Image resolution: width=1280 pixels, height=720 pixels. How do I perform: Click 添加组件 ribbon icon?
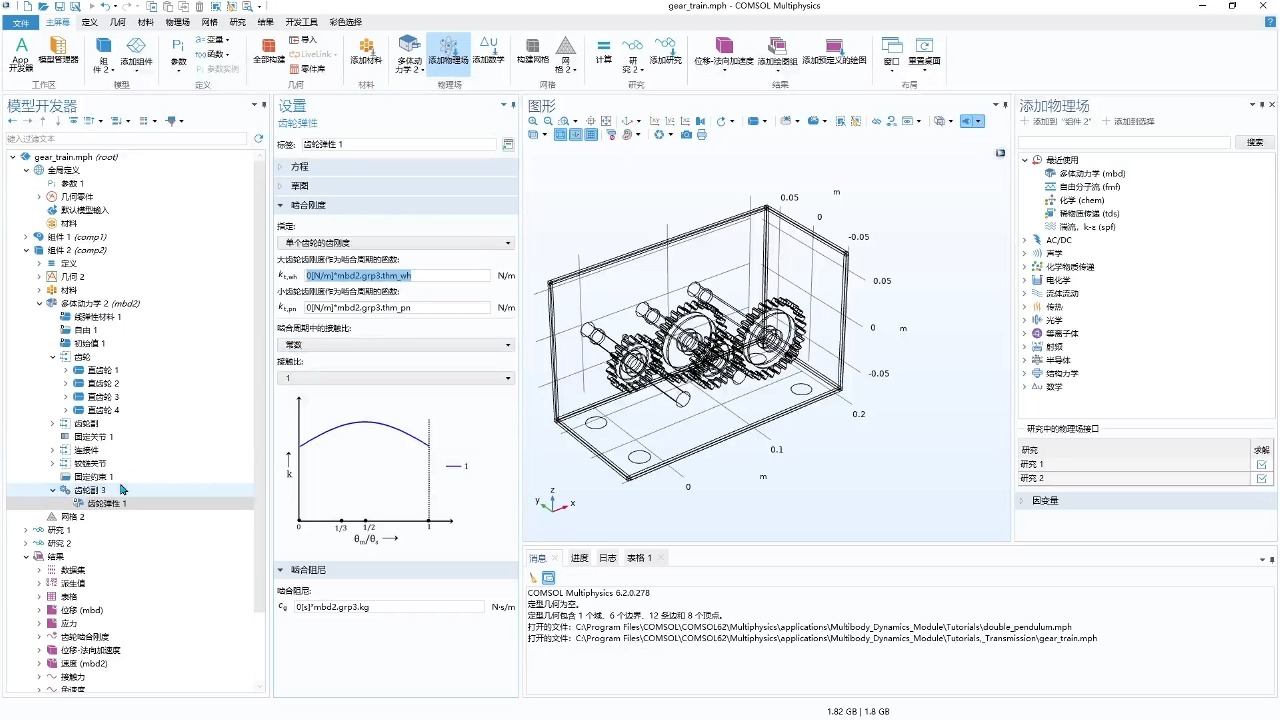tap(136, 54)
